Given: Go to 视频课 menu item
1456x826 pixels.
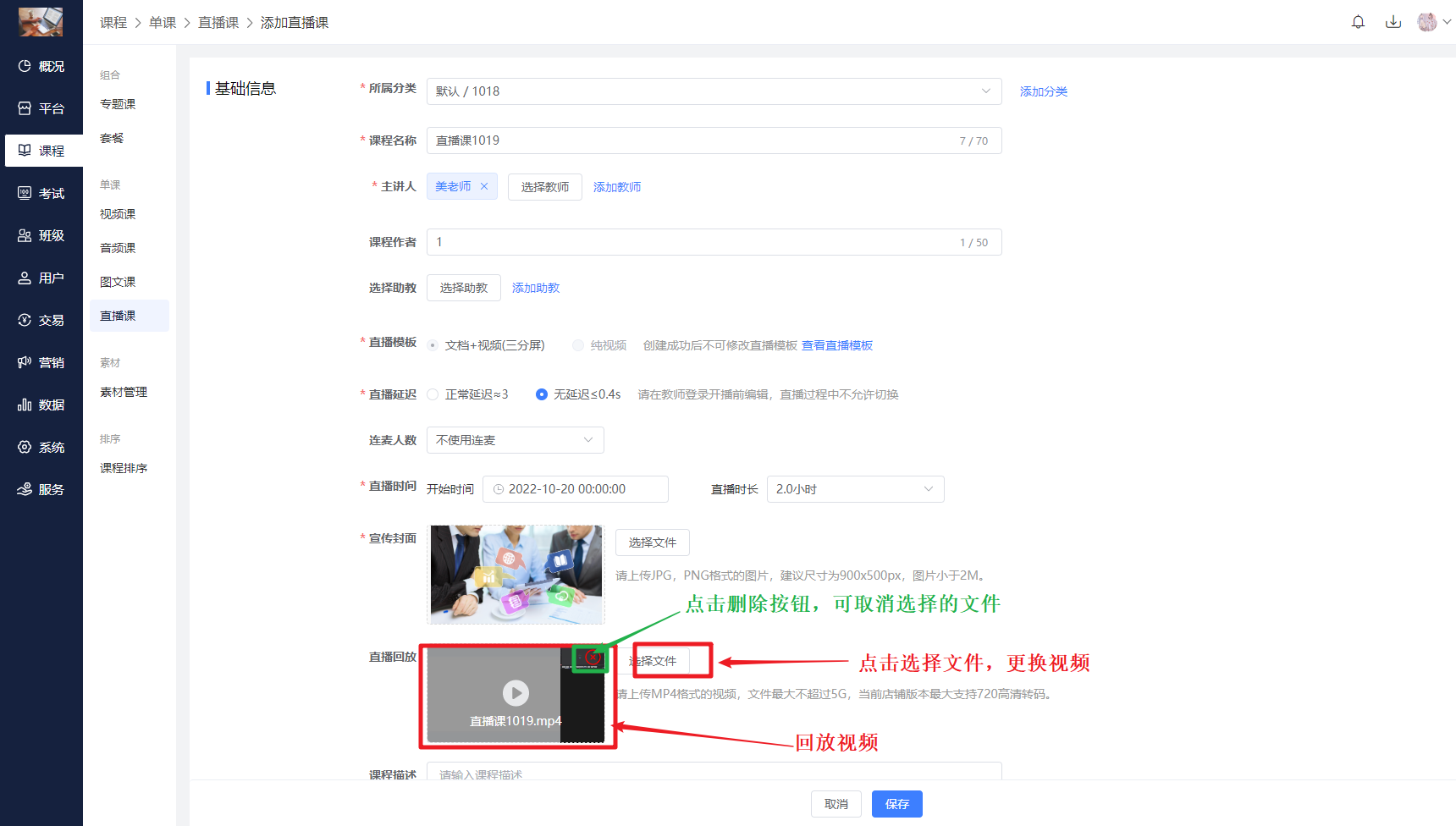Looking at the screenshot, I should tap(118, 214).
